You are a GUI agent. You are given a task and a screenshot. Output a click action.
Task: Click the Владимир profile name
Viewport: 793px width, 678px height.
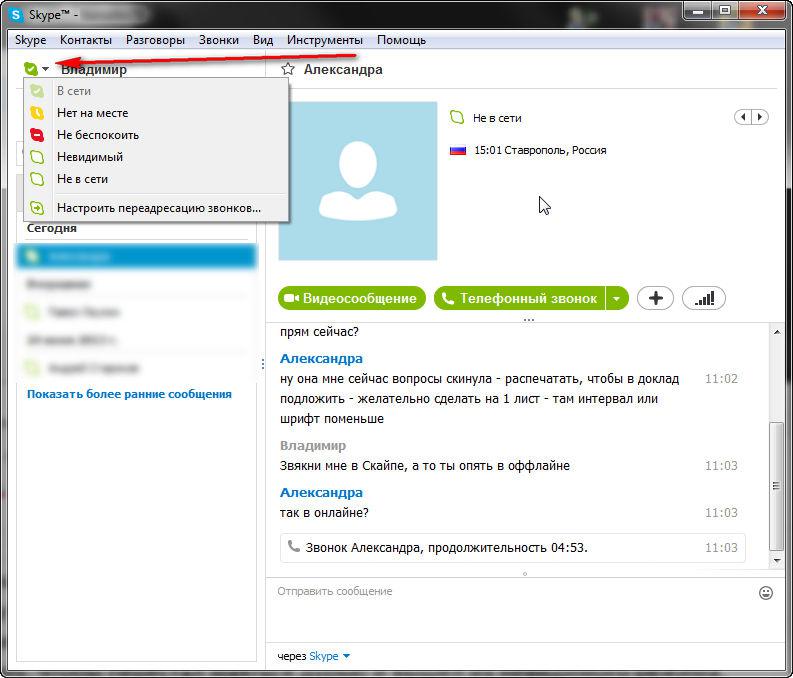point(94,69)
